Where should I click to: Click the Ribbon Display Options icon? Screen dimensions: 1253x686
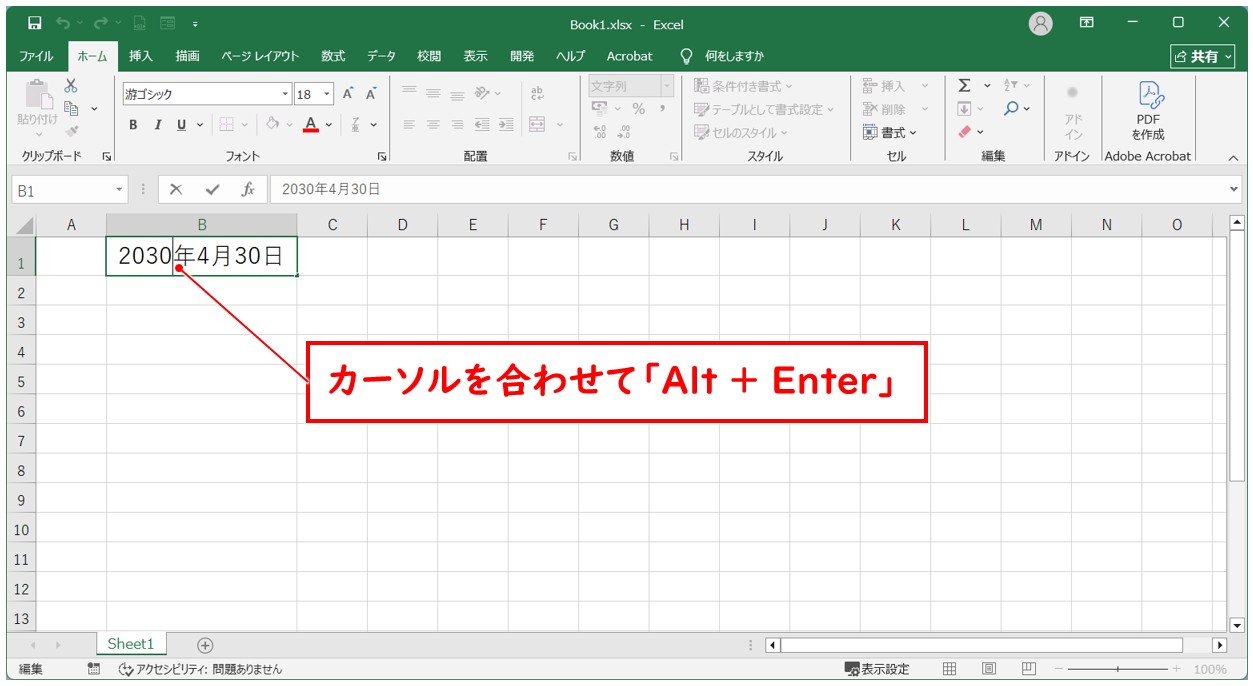click(1087, 22)
